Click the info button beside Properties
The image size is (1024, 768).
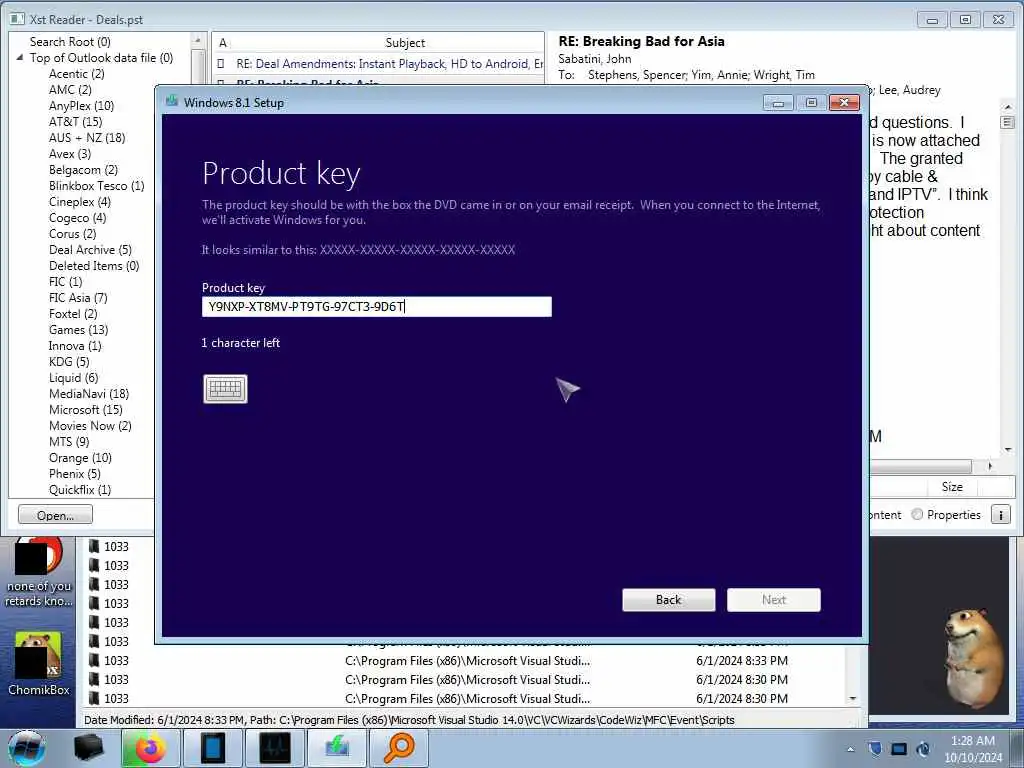pos(1000,515)
